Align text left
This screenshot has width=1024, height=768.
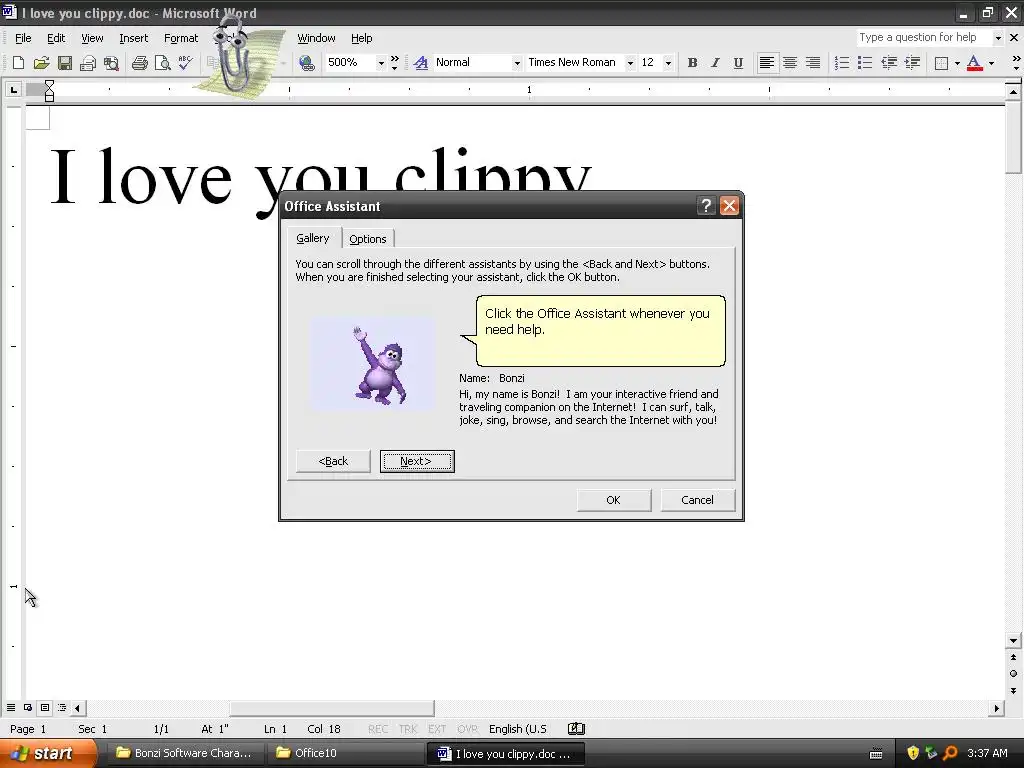pos(767,63)
